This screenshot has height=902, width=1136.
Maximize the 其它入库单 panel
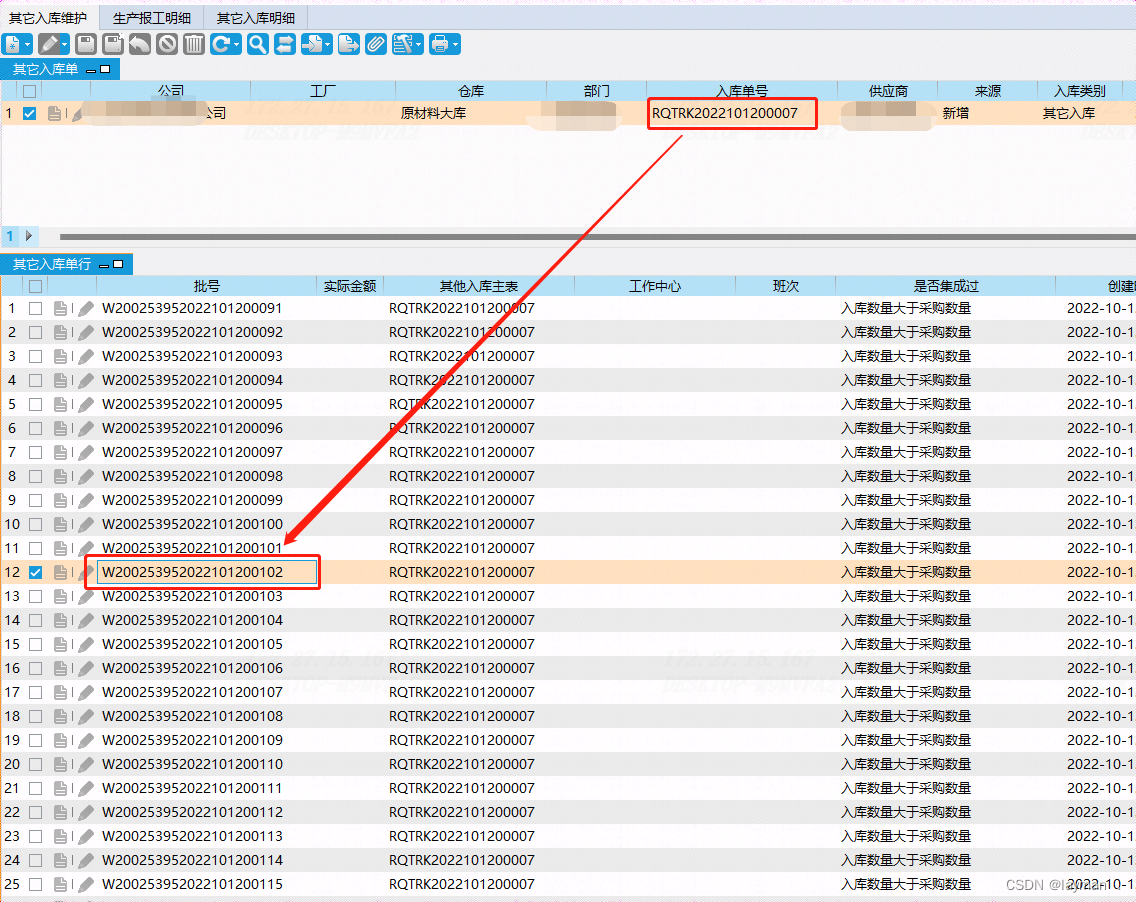click(105, 70)
